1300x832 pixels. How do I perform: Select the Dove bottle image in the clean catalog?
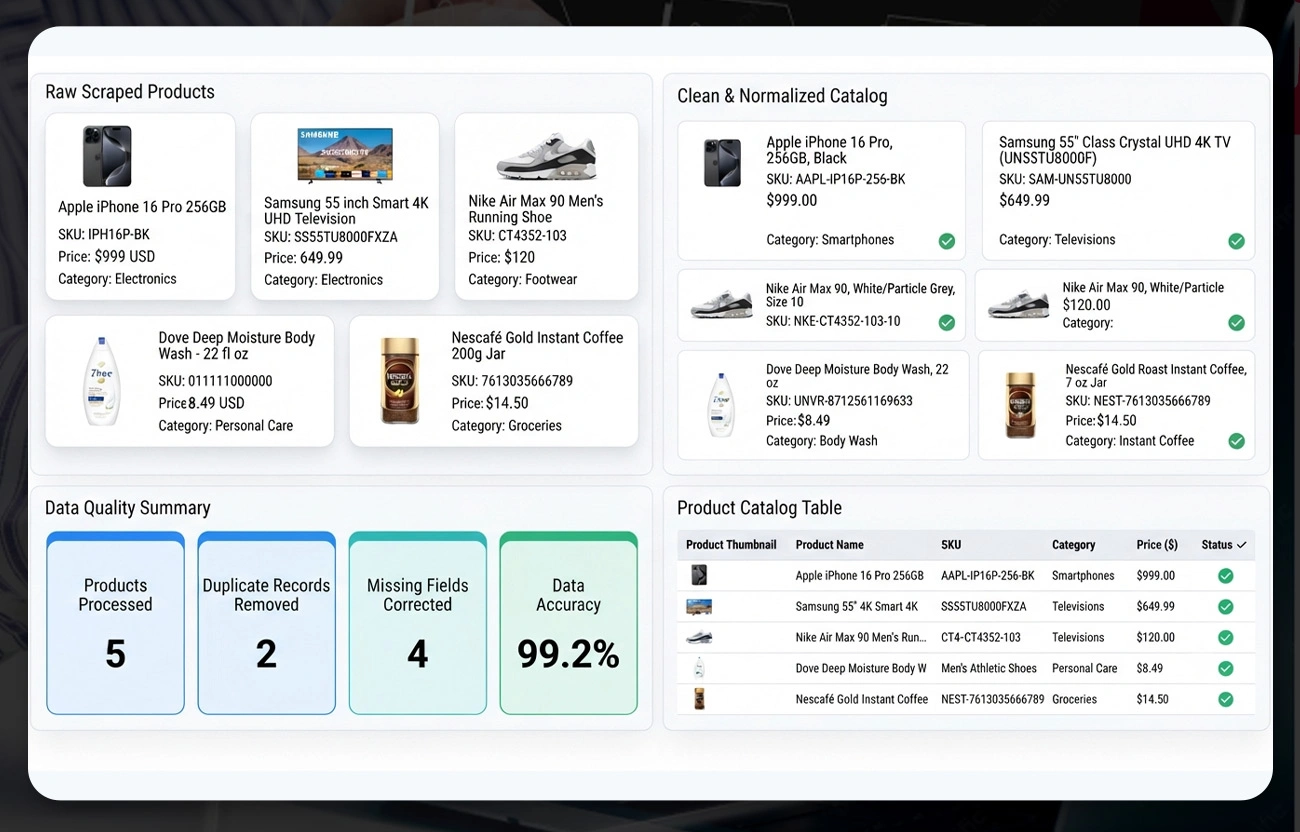(719, 405)
